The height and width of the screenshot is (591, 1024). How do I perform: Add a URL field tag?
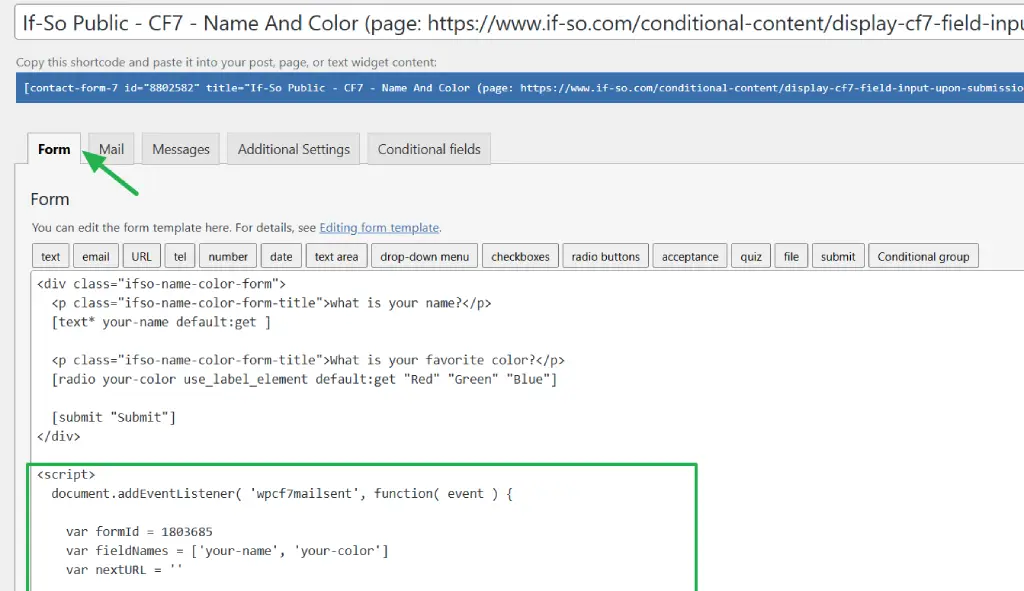click(142, 256)
